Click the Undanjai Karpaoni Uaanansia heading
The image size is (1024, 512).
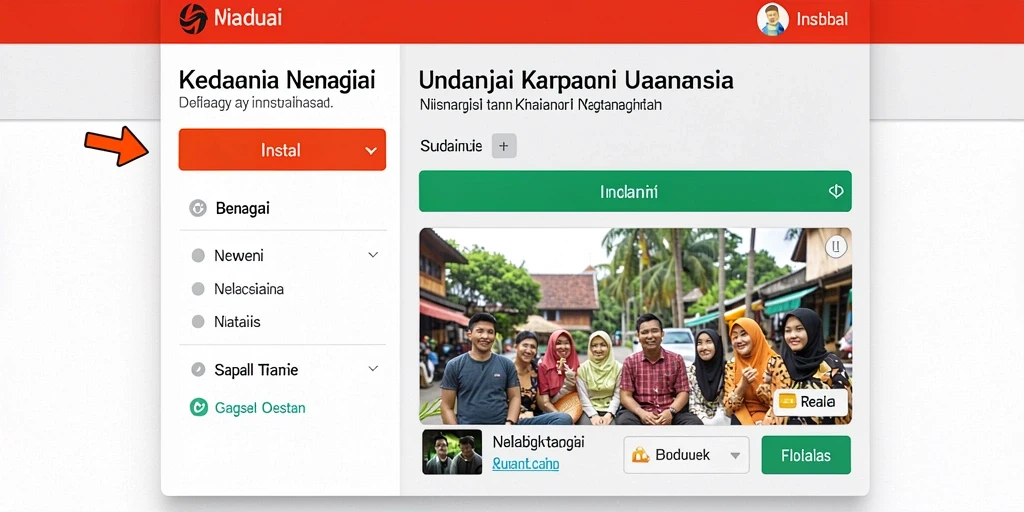pyautogui.click(x=575, y=80)
